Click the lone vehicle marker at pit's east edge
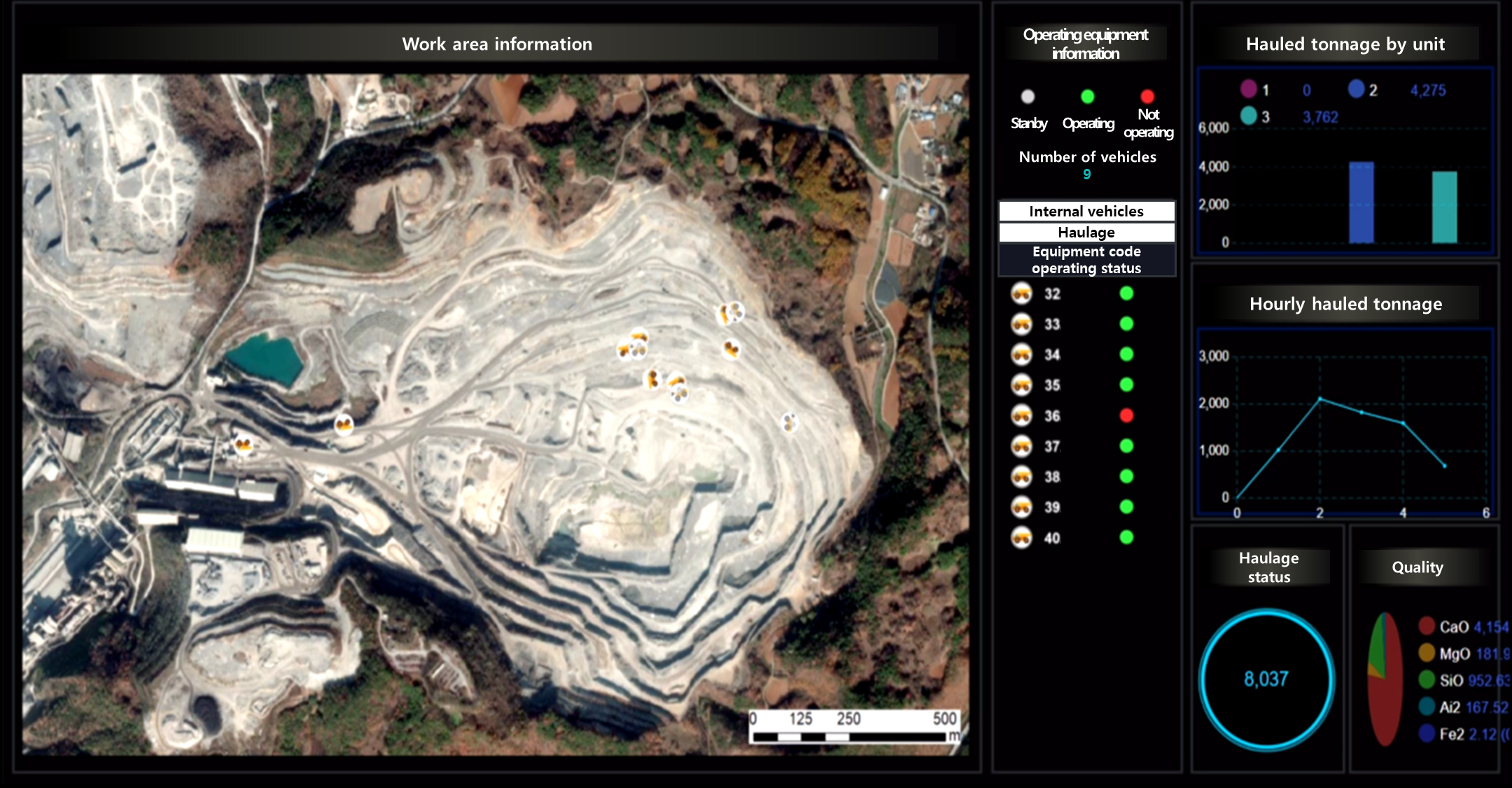 click(x=790, y=422)
